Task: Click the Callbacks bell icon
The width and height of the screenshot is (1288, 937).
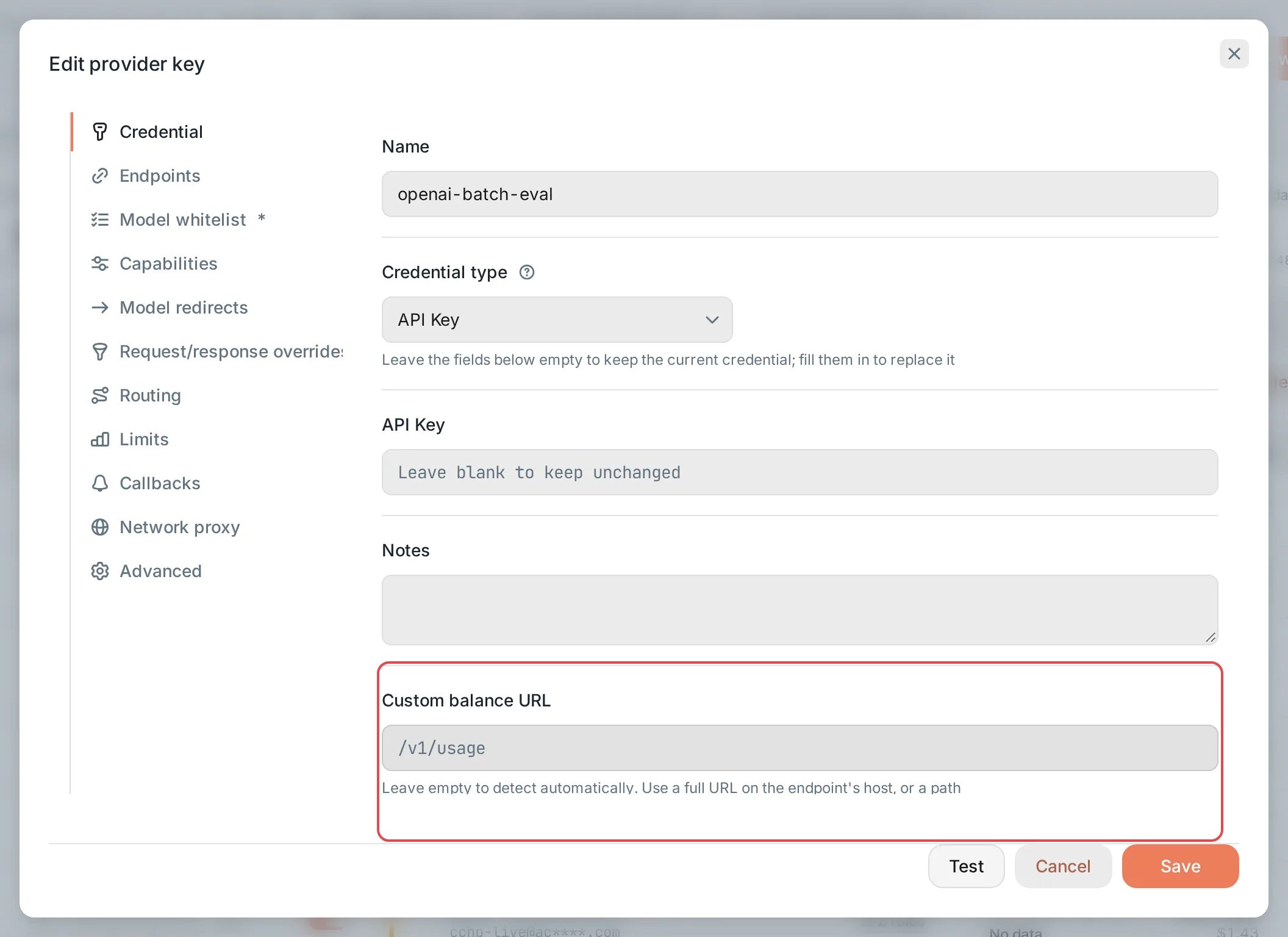Action: coord(100,483)
